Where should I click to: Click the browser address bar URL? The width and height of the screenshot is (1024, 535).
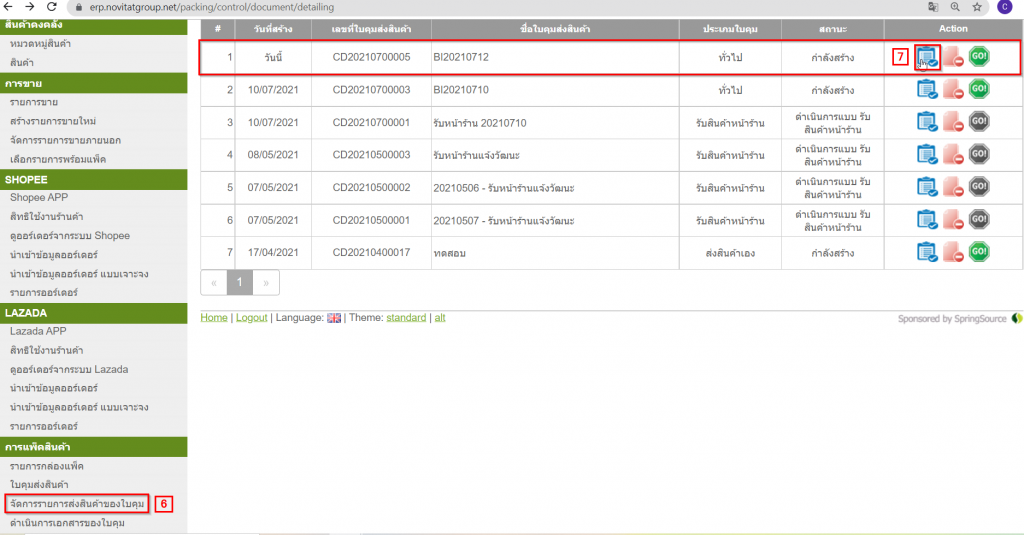[x=250, y=7]
